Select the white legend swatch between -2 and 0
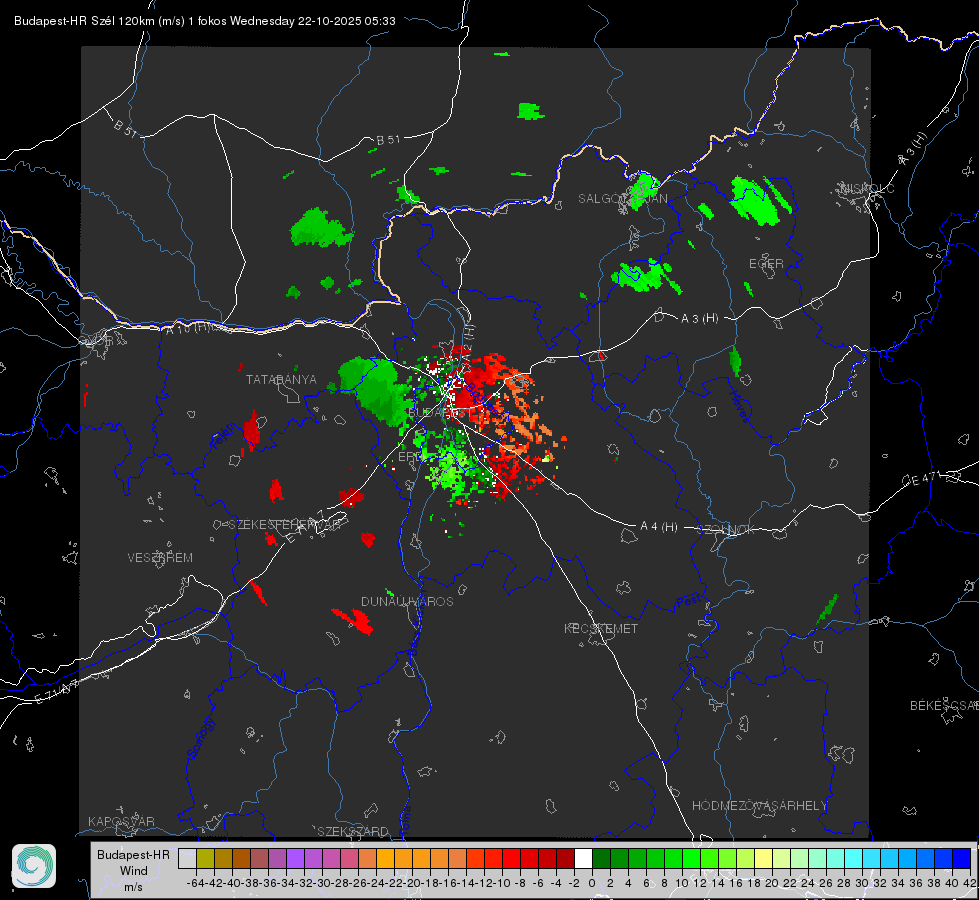The image size is (979, 900). pyautogui.click(x=583, y=858)
